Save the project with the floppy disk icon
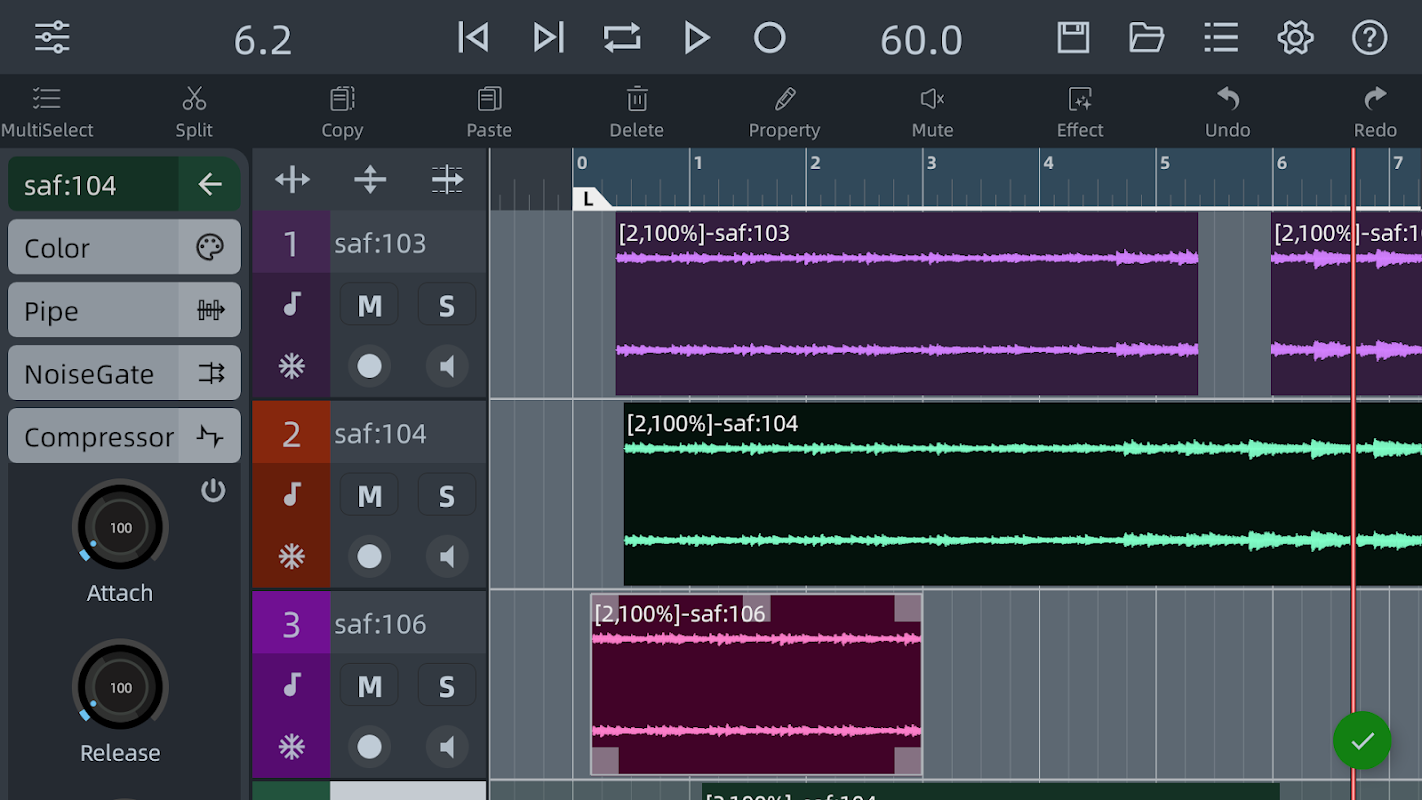The height and width of the screenshot is (800, 1422). click(1073, 38)
